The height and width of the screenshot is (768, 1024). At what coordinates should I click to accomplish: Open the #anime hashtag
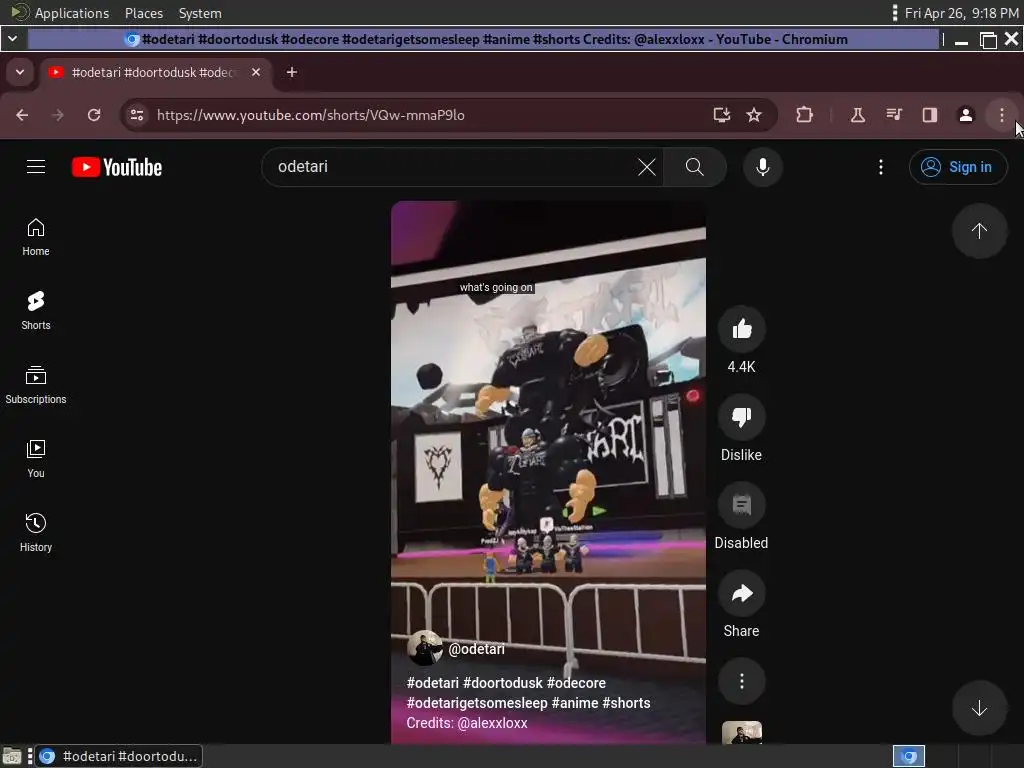pyautogui.click(x=575, y=703)
